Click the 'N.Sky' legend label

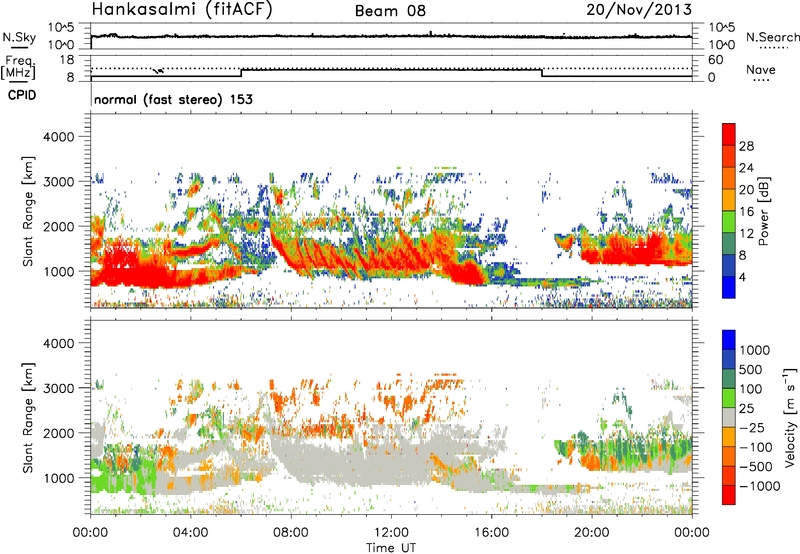point(19,37)
